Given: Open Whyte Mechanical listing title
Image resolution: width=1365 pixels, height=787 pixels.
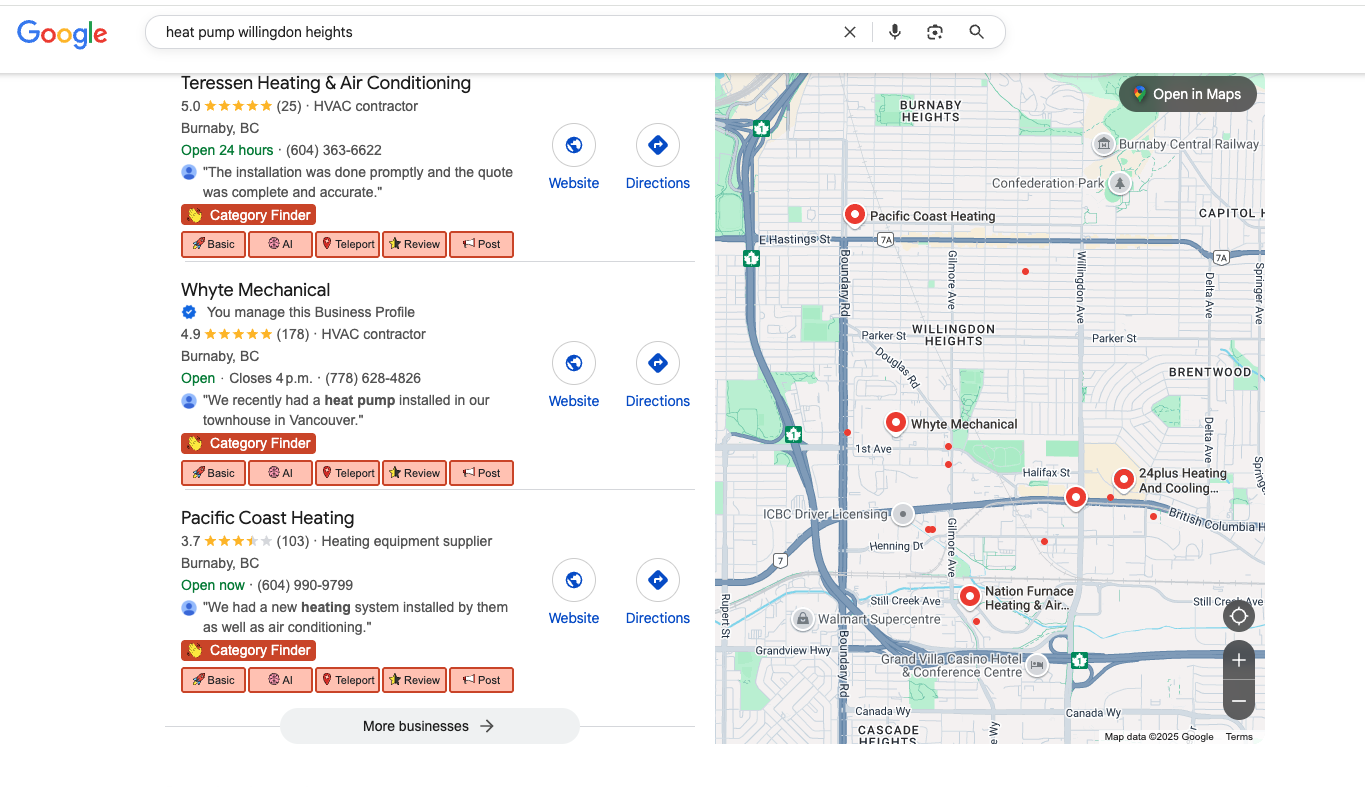Looking at the screenshot, I should 255,290.
